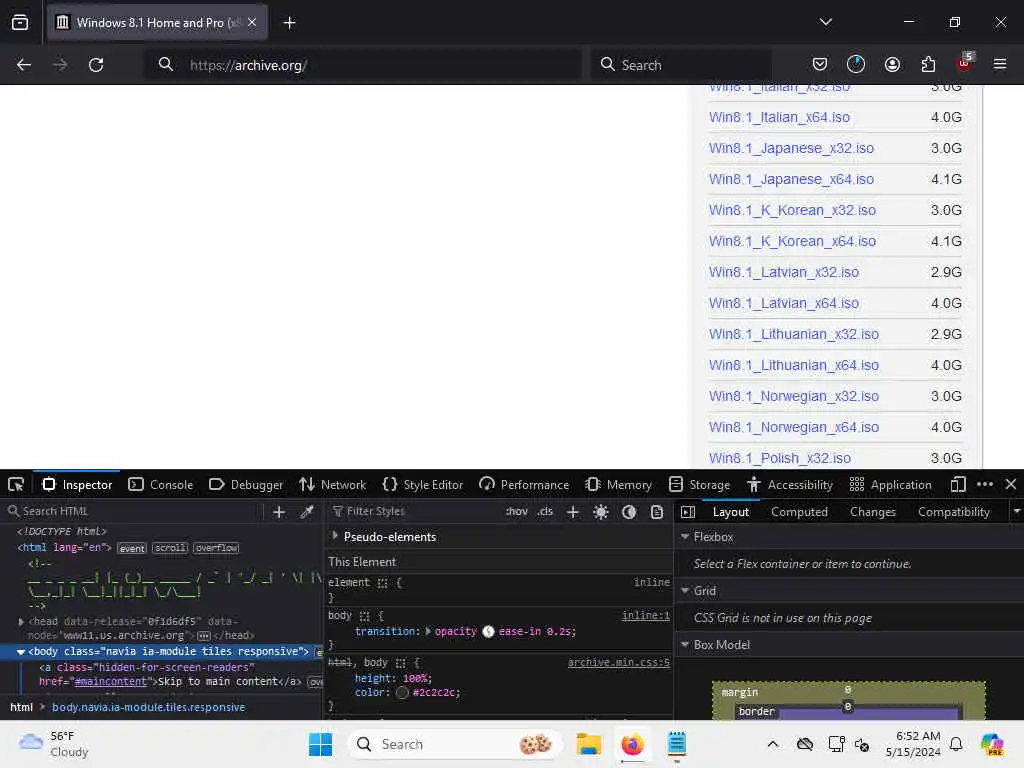Close the developer tools panel
The height and width of the screenshot is (768, 1024).
click(1011, 484)
